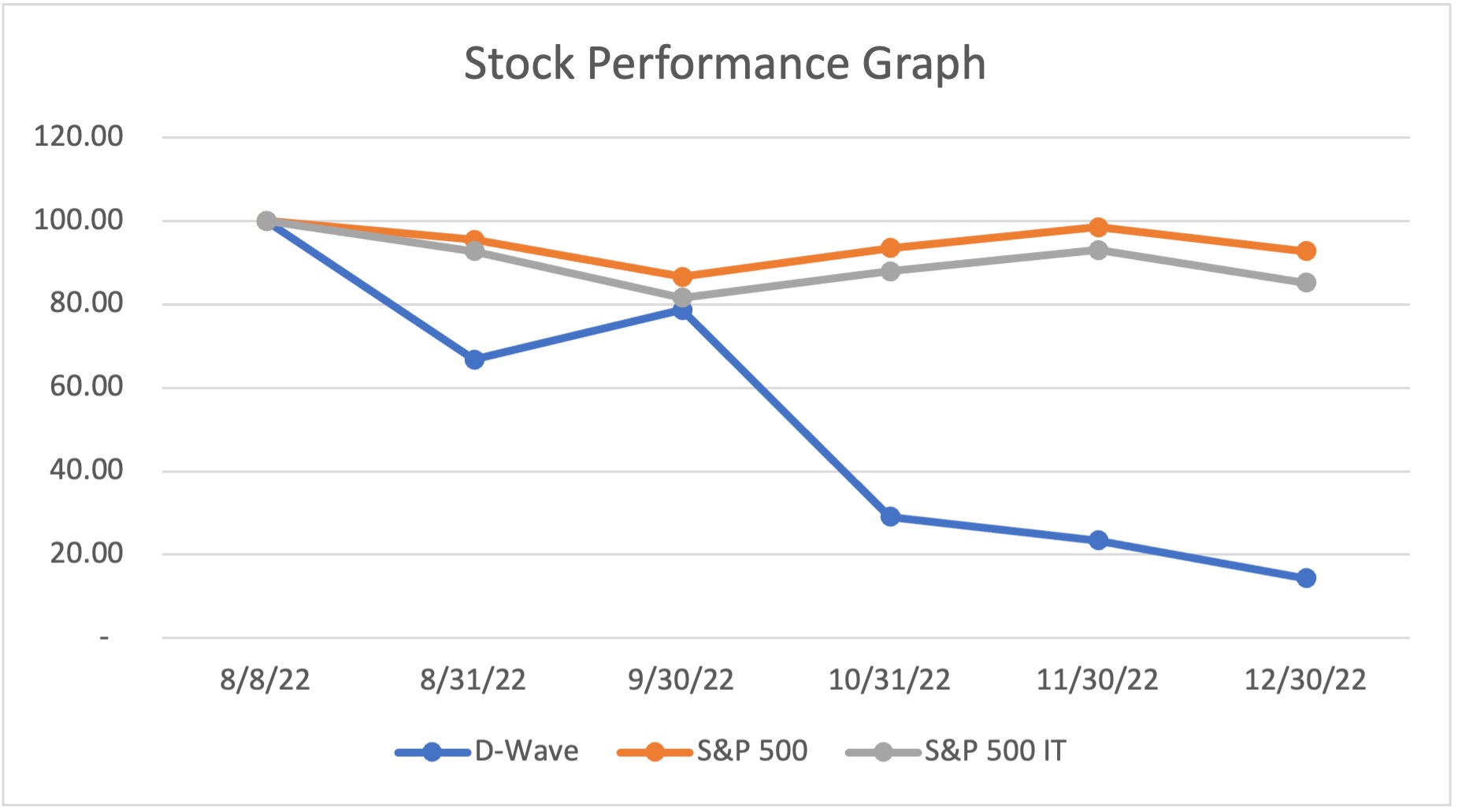This screenshot has height=812, width=1458.
Task: Click the D-Wave data point at 10/31/22
Action: pos(890,517)
